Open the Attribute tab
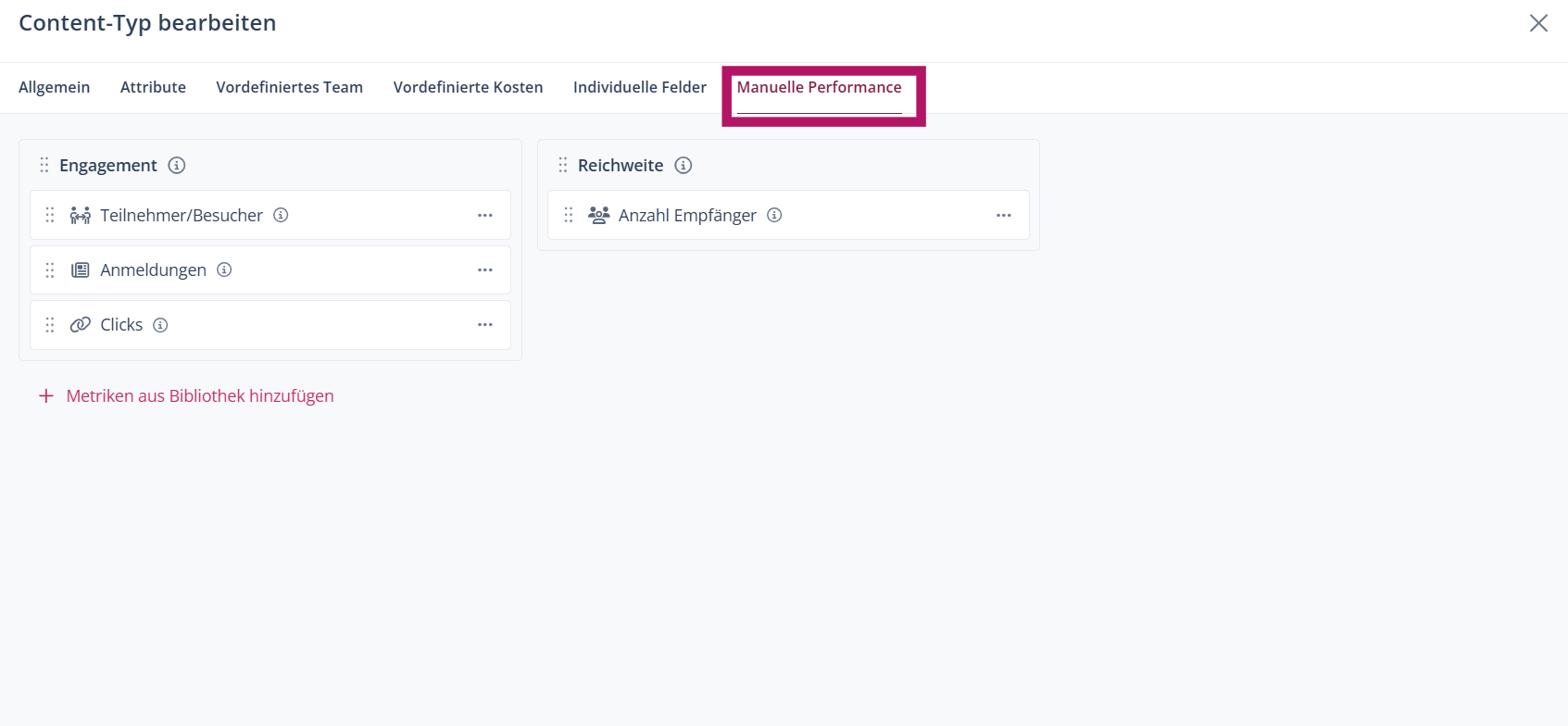The width and height of the screenshot is (1568, 726). click(x=153, y=87)
